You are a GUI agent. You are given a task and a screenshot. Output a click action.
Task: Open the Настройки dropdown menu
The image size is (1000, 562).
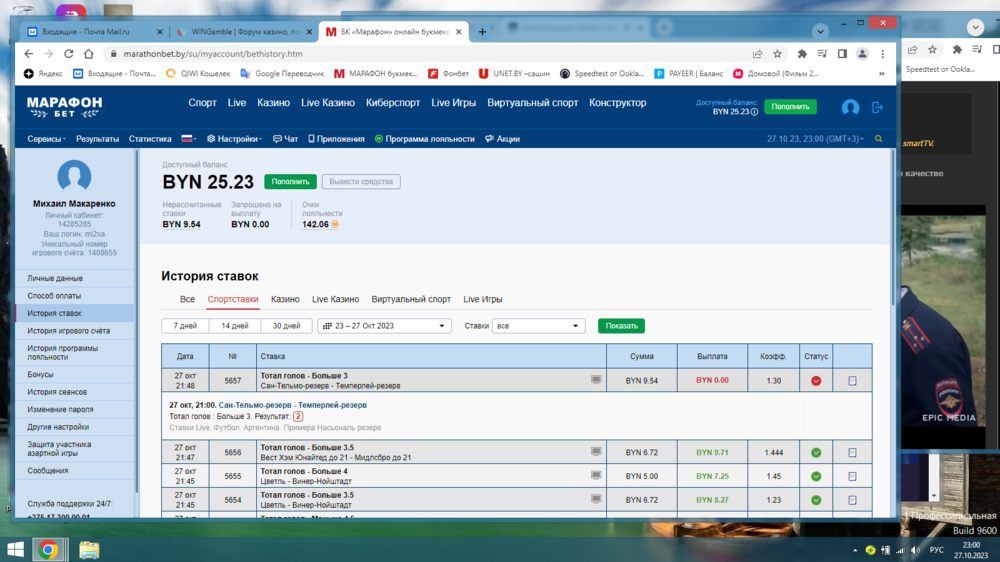(x=236, y=139)
